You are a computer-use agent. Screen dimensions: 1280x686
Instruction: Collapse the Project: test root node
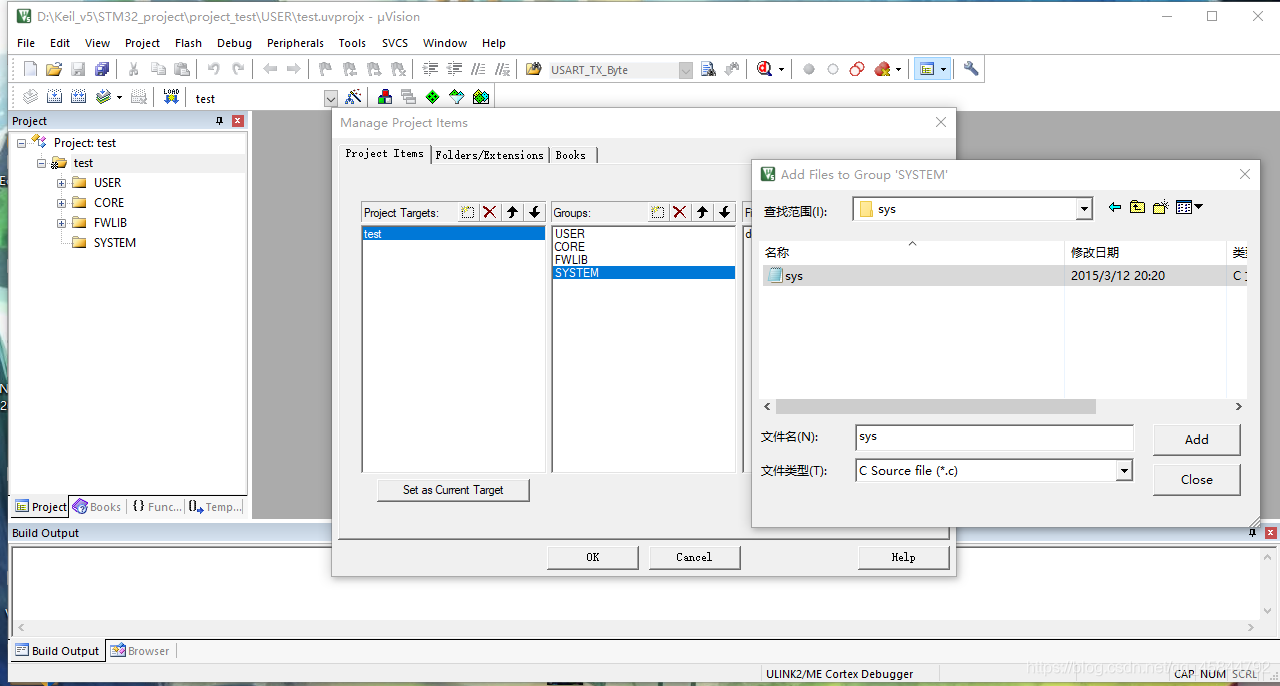pyautogui.click(x=22, y=143)
